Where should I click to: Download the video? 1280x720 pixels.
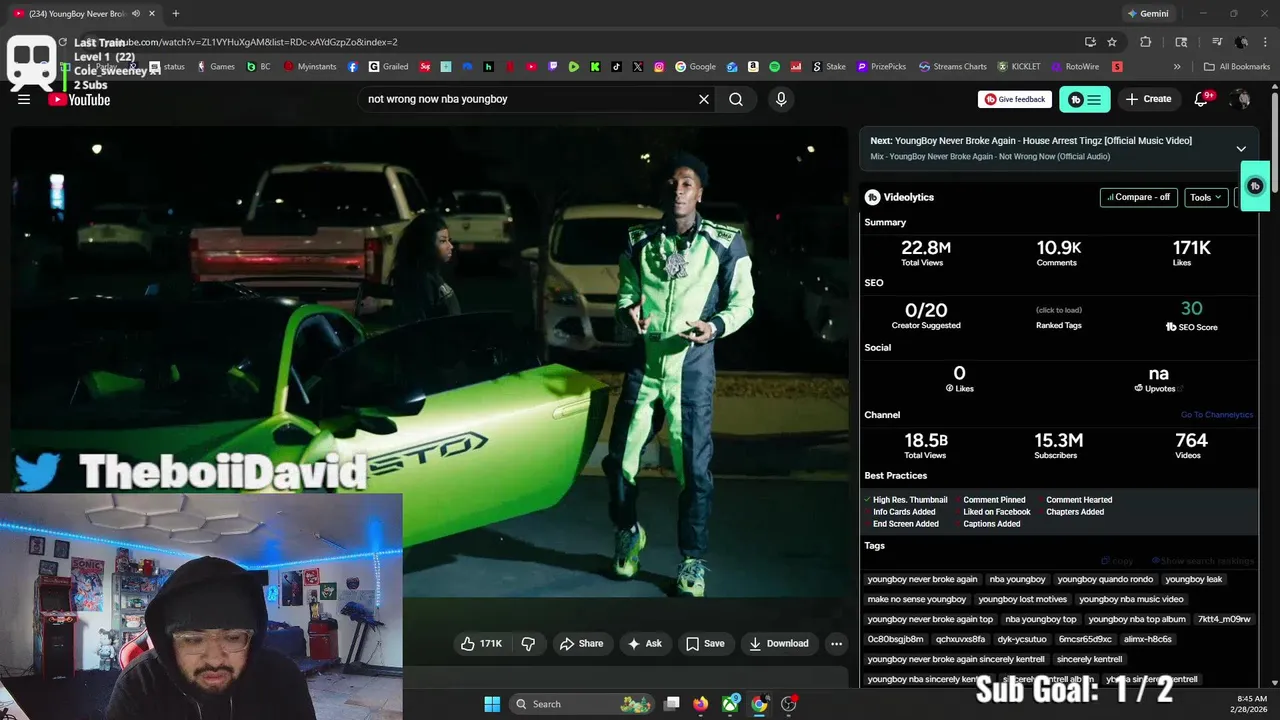coord(779,643)
